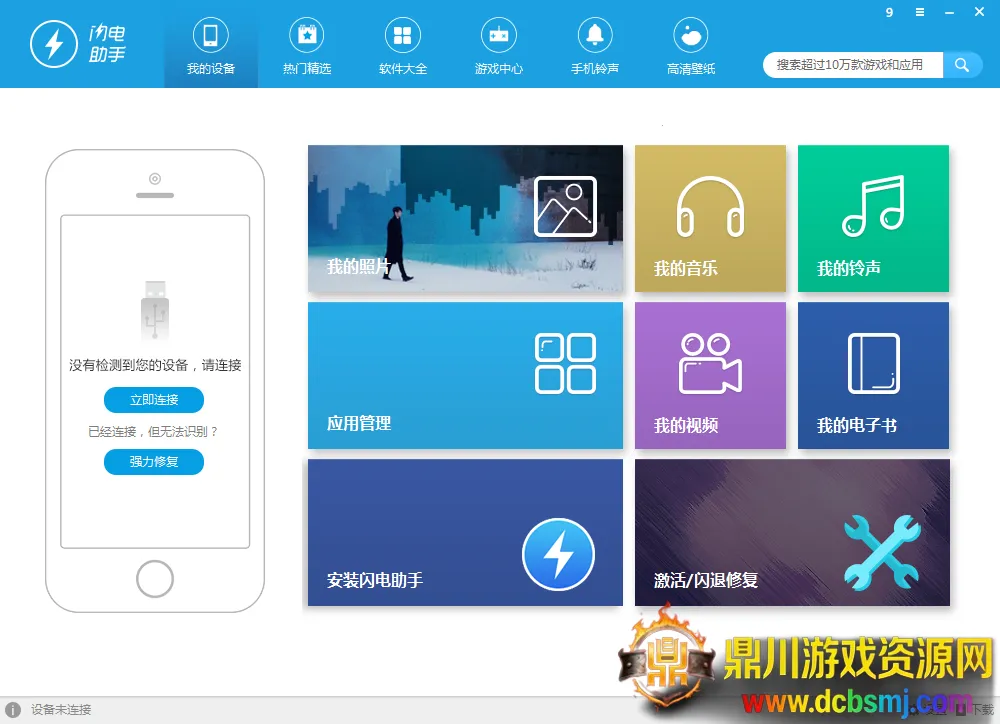Go to 游戏中心 game center
Screen dimensions: 1000x724
(499, 46)
